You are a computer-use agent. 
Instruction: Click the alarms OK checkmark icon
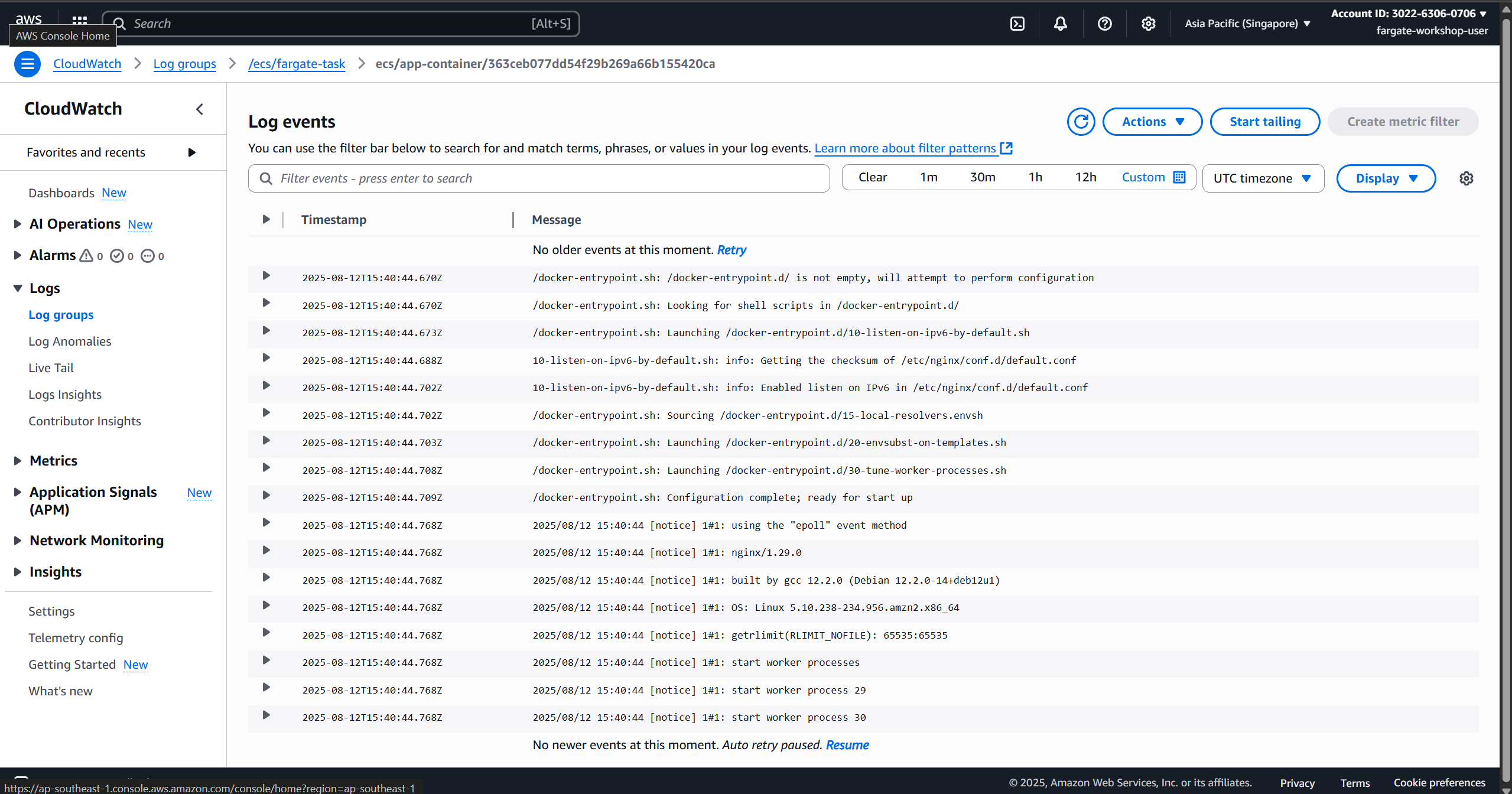[x=117, y=256]
